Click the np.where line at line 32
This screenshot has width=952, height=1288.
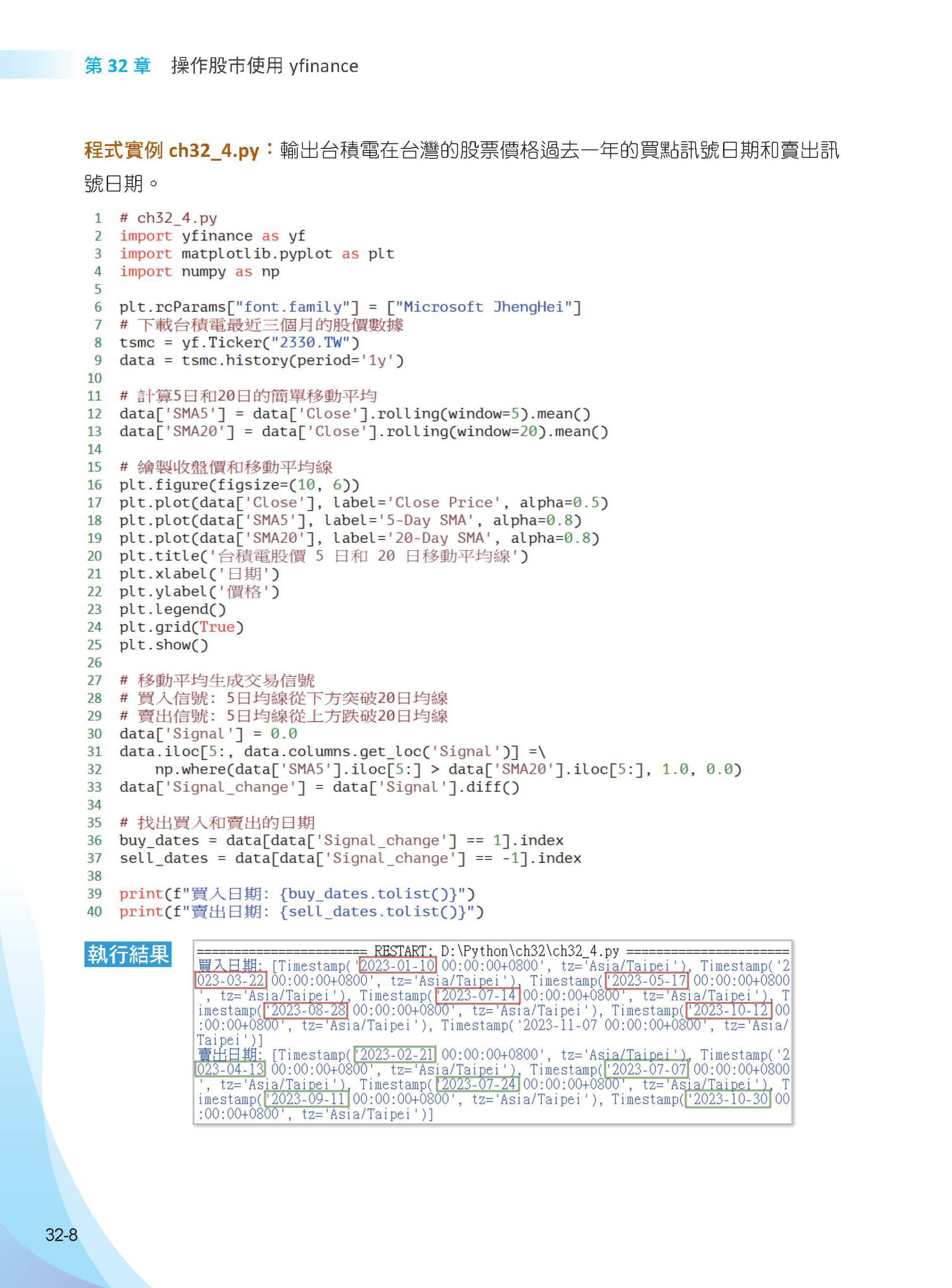(448, 769)
